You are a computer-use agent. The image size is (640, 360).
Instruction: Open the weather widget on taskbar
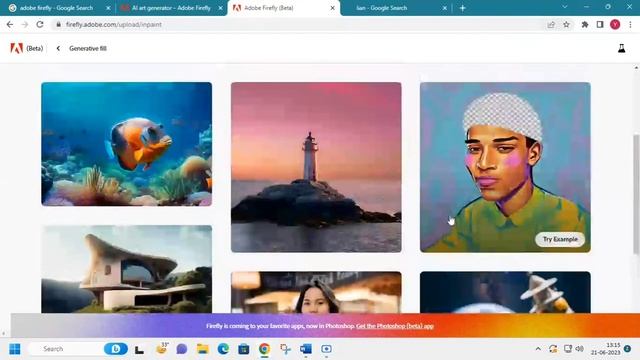coord(162,349)
